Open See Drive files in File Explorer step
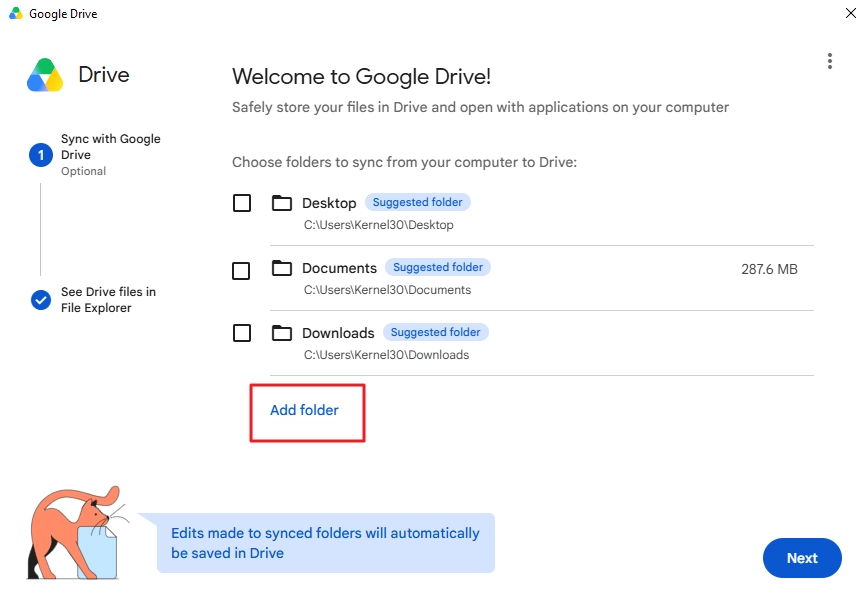Viewport: 866px width, 599px height. (108, 300)
